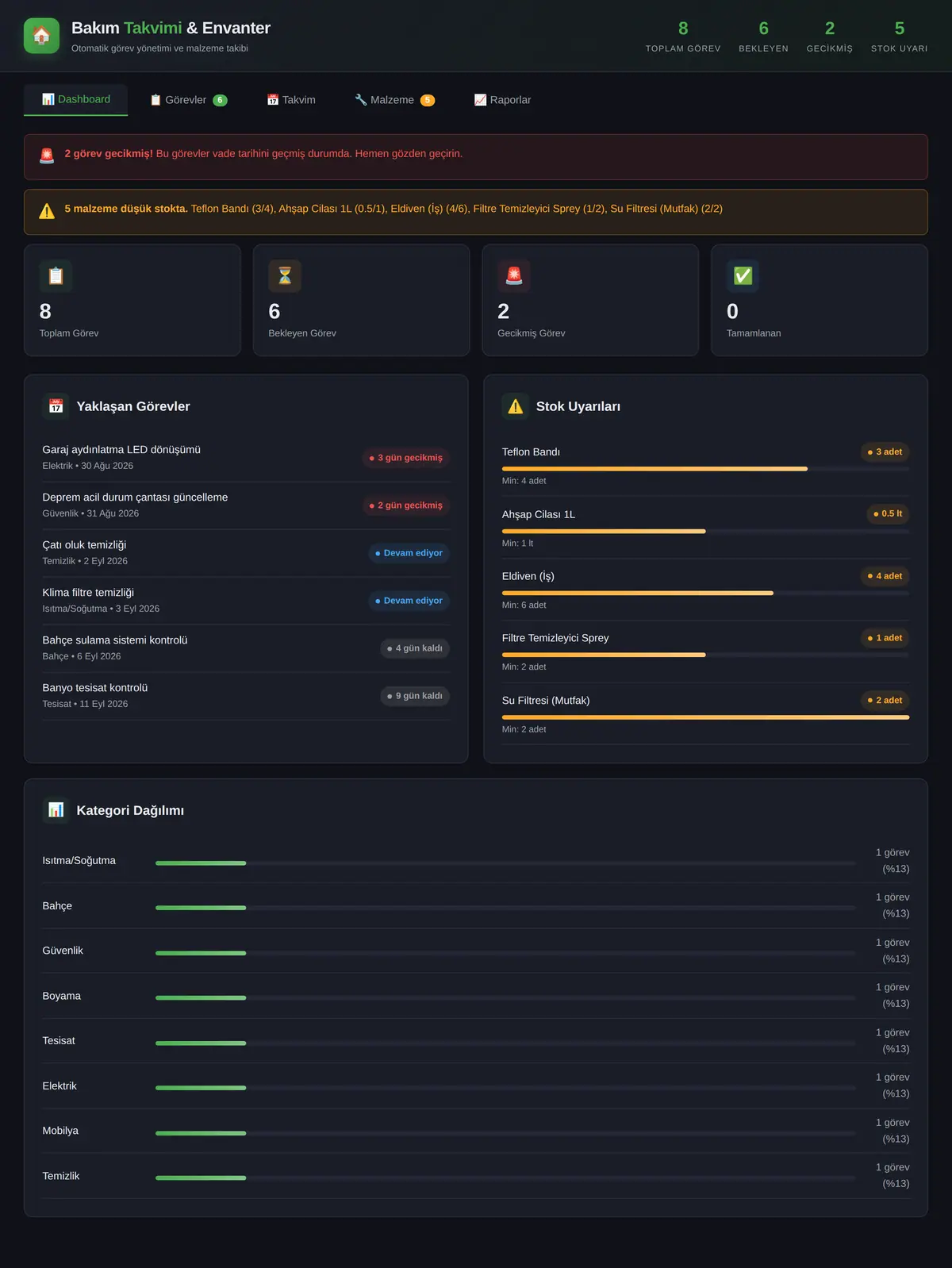This screenshot has height=1268, width=952.
Task: Select 'Deprem acil durum çantası güncelleme' task
Action: pyautogui.click(x=246, y=505)
